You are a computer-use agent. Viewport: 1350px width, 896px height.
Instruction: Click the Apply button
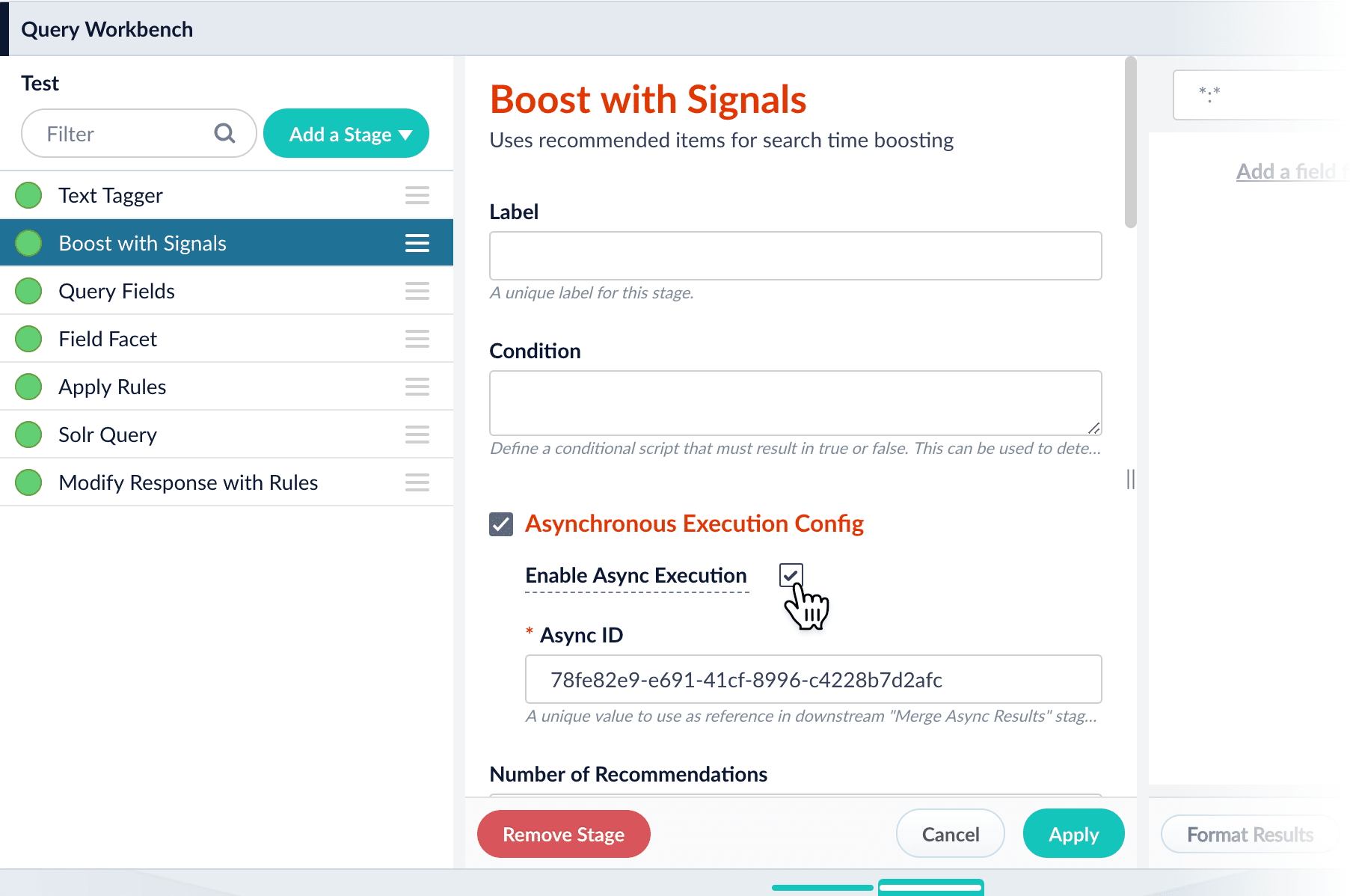[x=1073, y=834]
